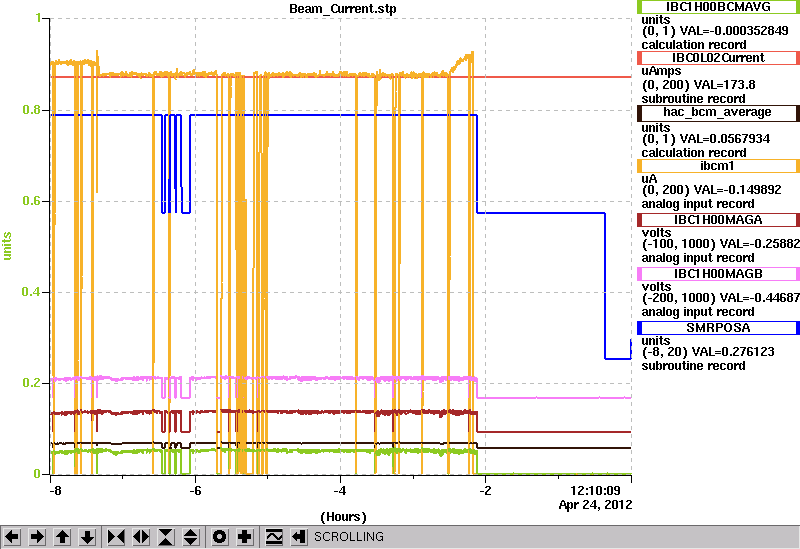Zoom in on the time axis (inward triangles icon)

coord(116,537)
